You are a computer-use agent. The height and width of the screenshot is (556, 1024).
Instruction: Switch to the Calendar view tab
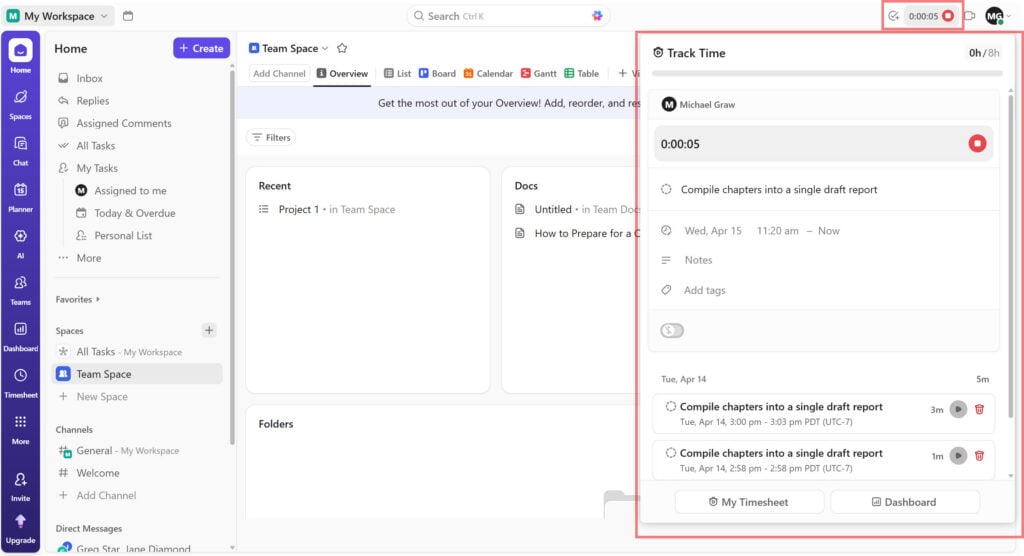coord(488,73)
